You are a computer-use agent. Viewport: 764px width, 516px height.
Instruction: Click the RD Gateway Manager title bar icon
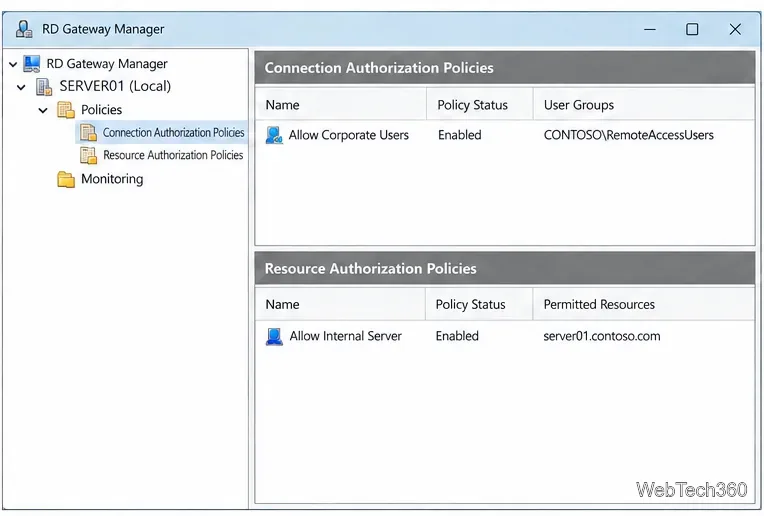(23, 29)
